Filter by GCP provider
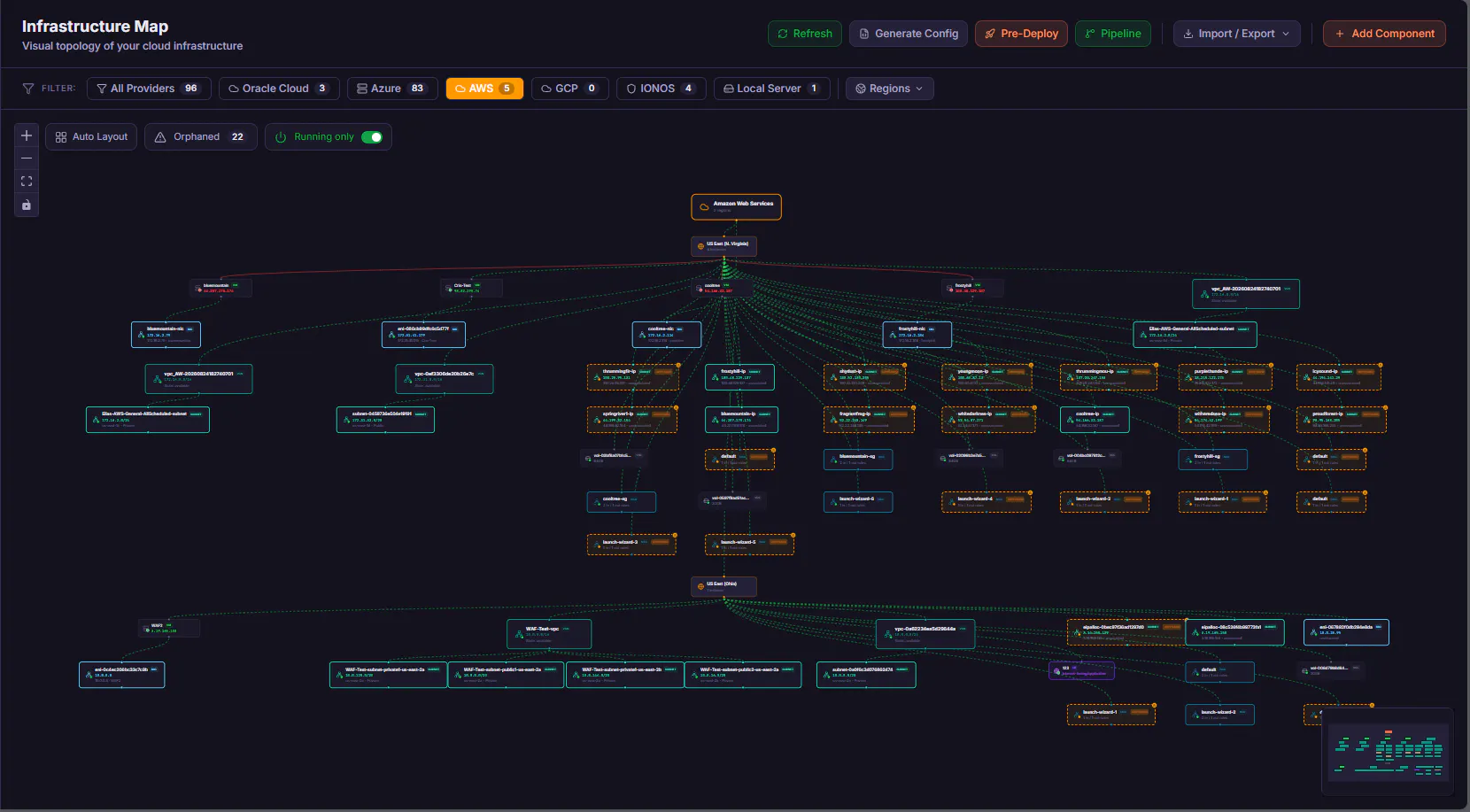The image size is (1470, 812). [569, 89]
